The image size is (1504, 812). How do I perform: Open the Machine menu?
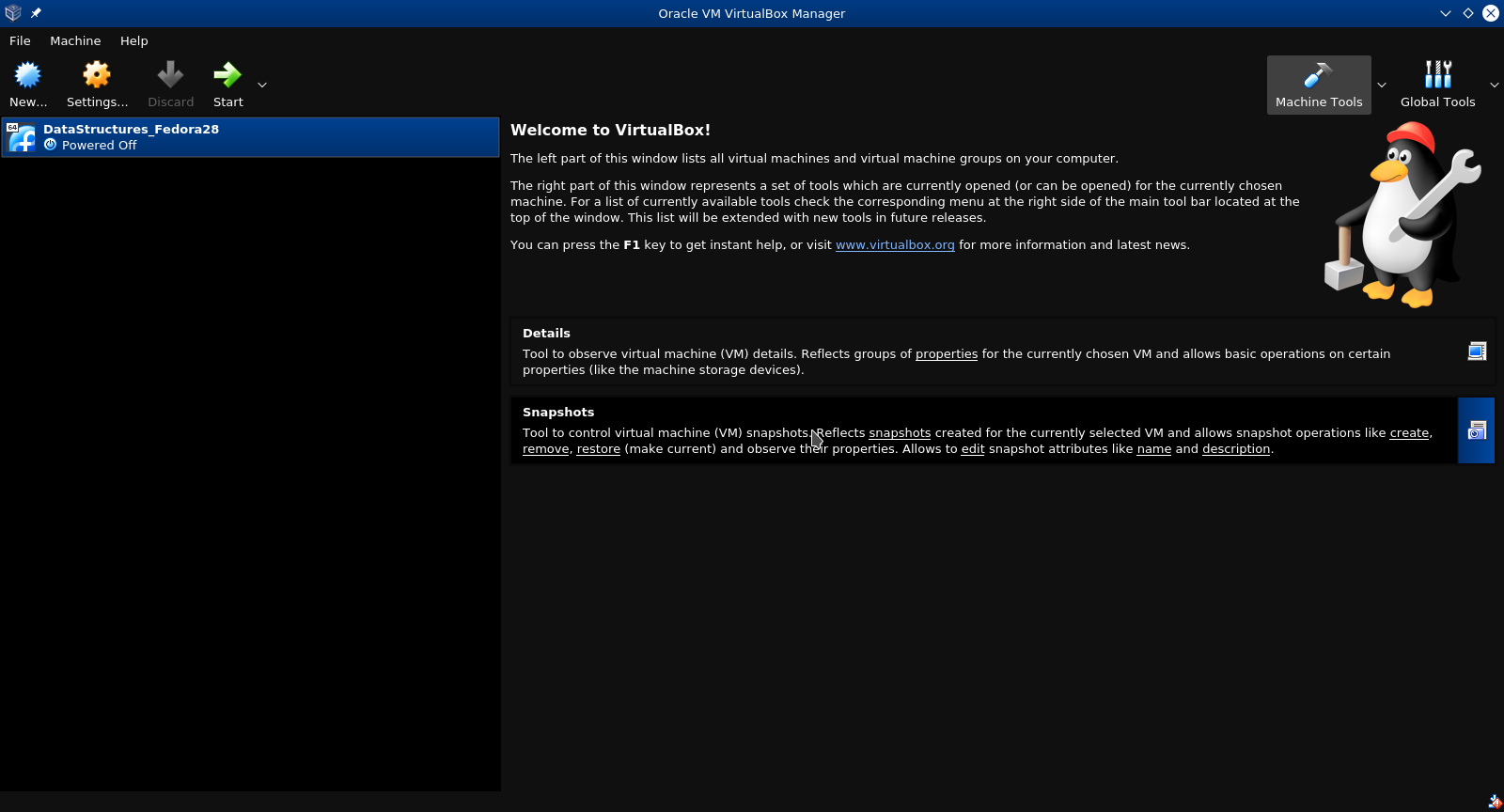click(x=75, y=41)
